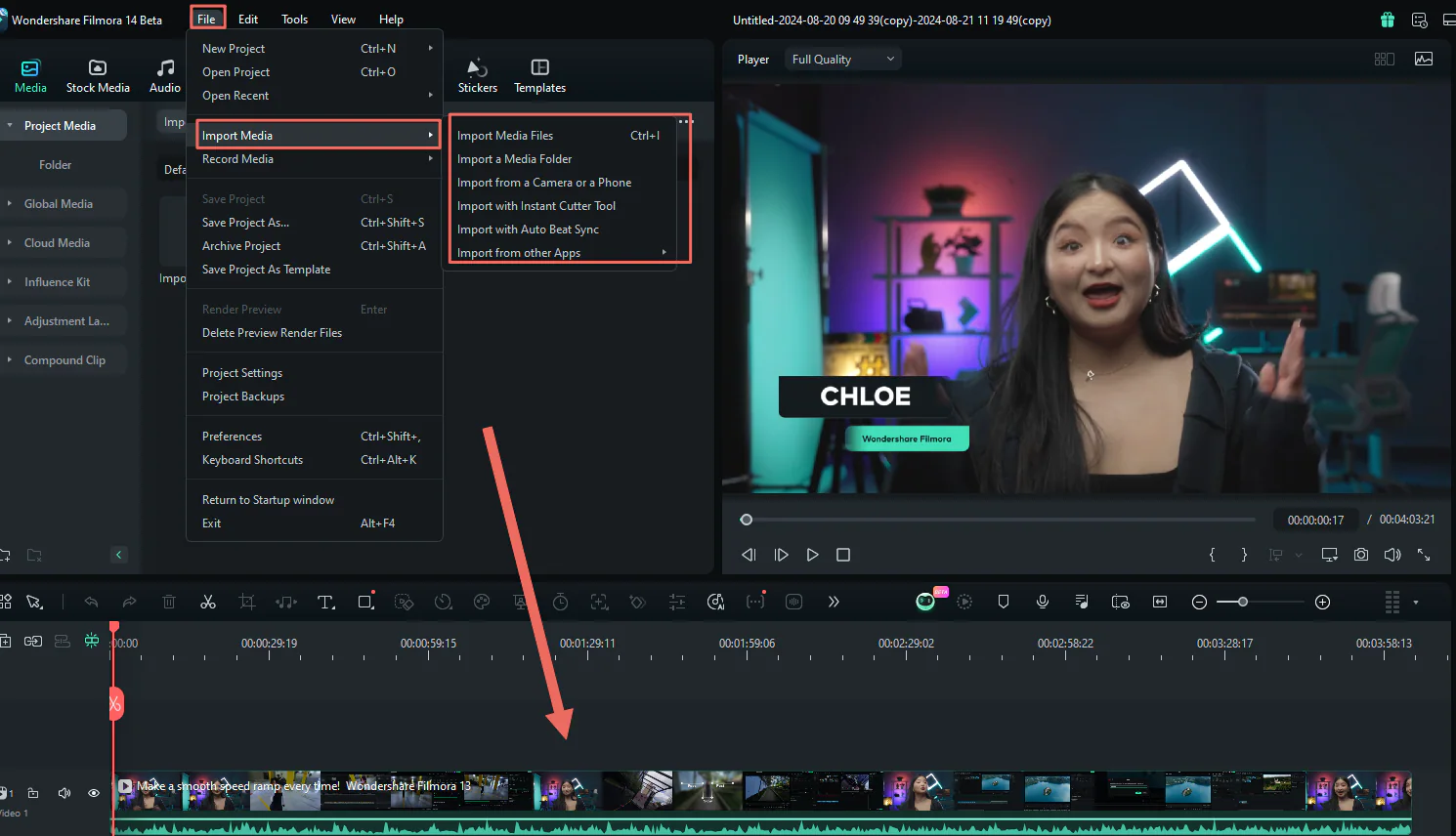Viewport: 1456px width, 836px height.
Task: Click the stopwatch duration tool icon
Action: point(560,602)
